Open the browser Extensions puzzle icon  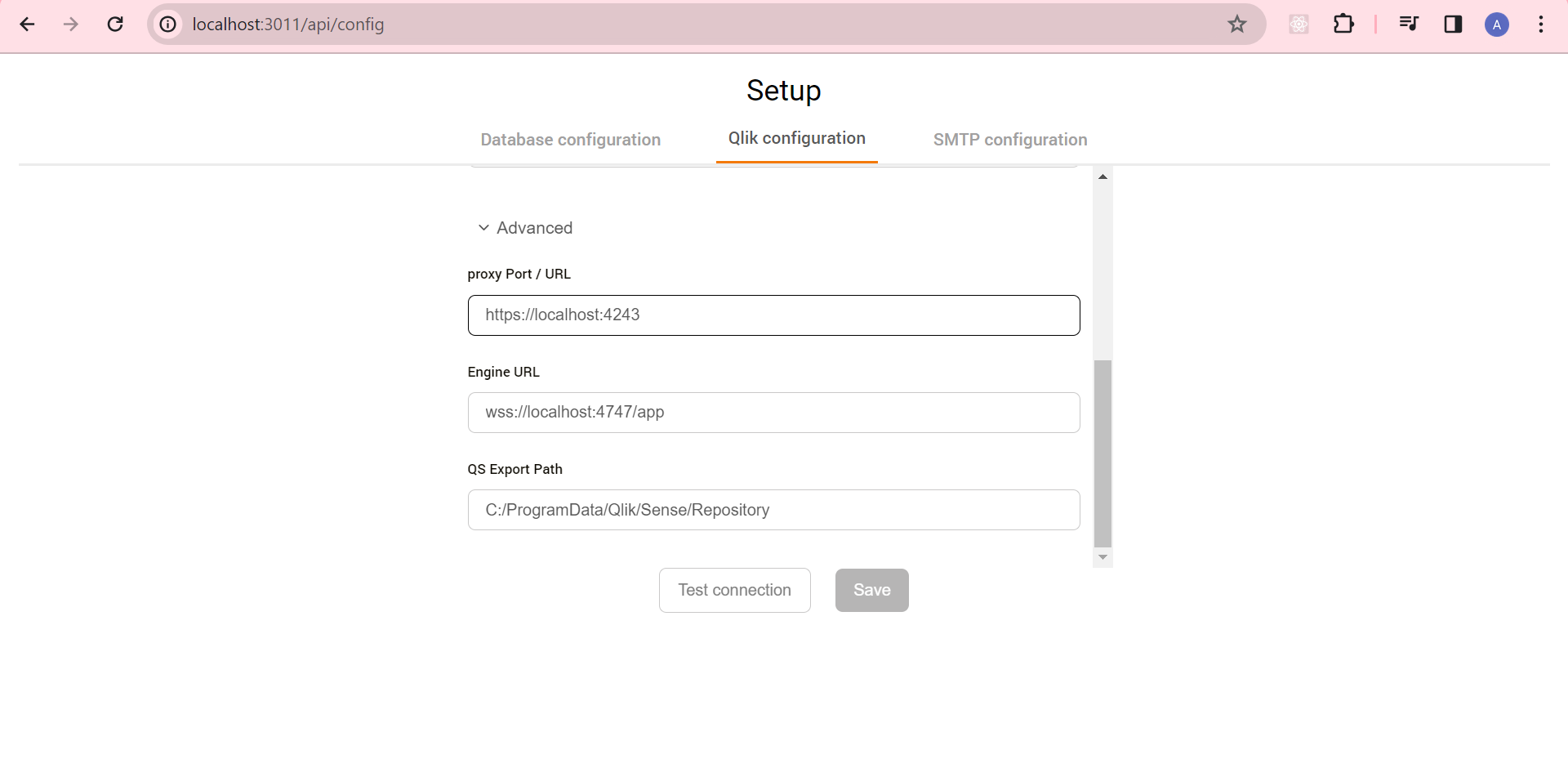click(1344, 25)
